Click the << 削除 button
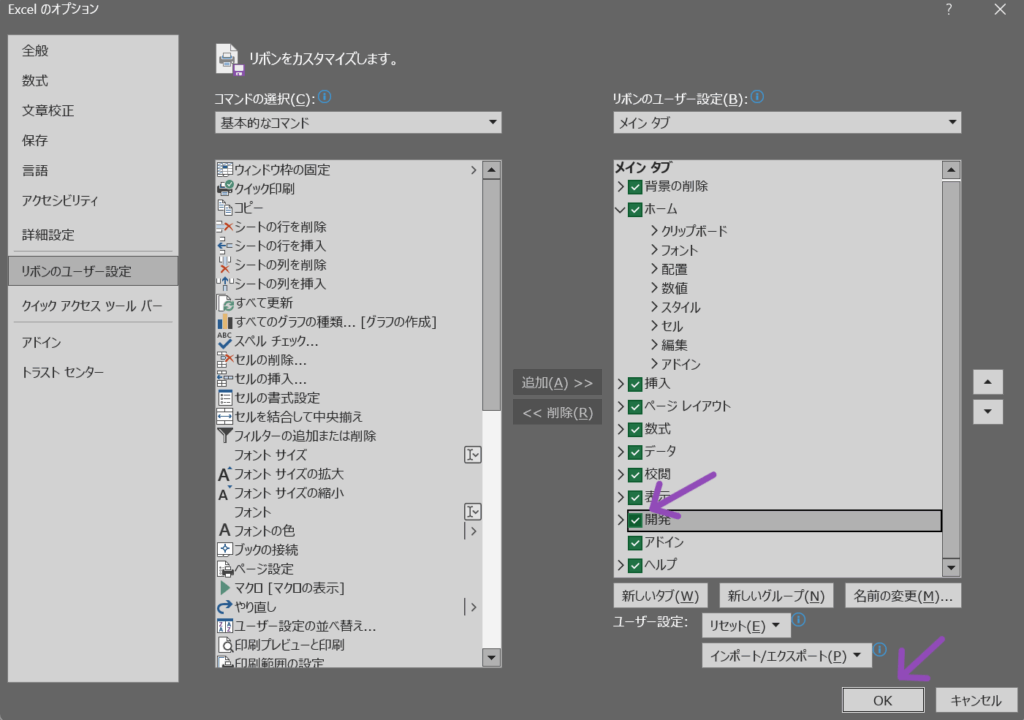This screenshot has height=720, width=1024. click(x=557, y=413)
